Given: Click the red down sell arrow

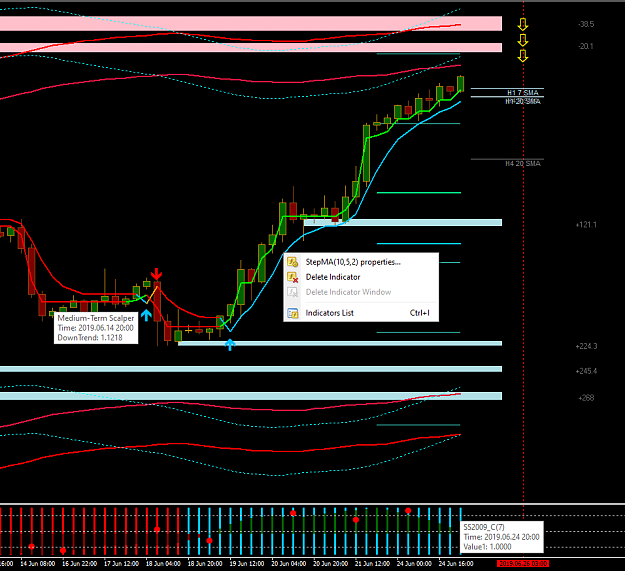Looking at the screenshot, I should click(156, 274).
